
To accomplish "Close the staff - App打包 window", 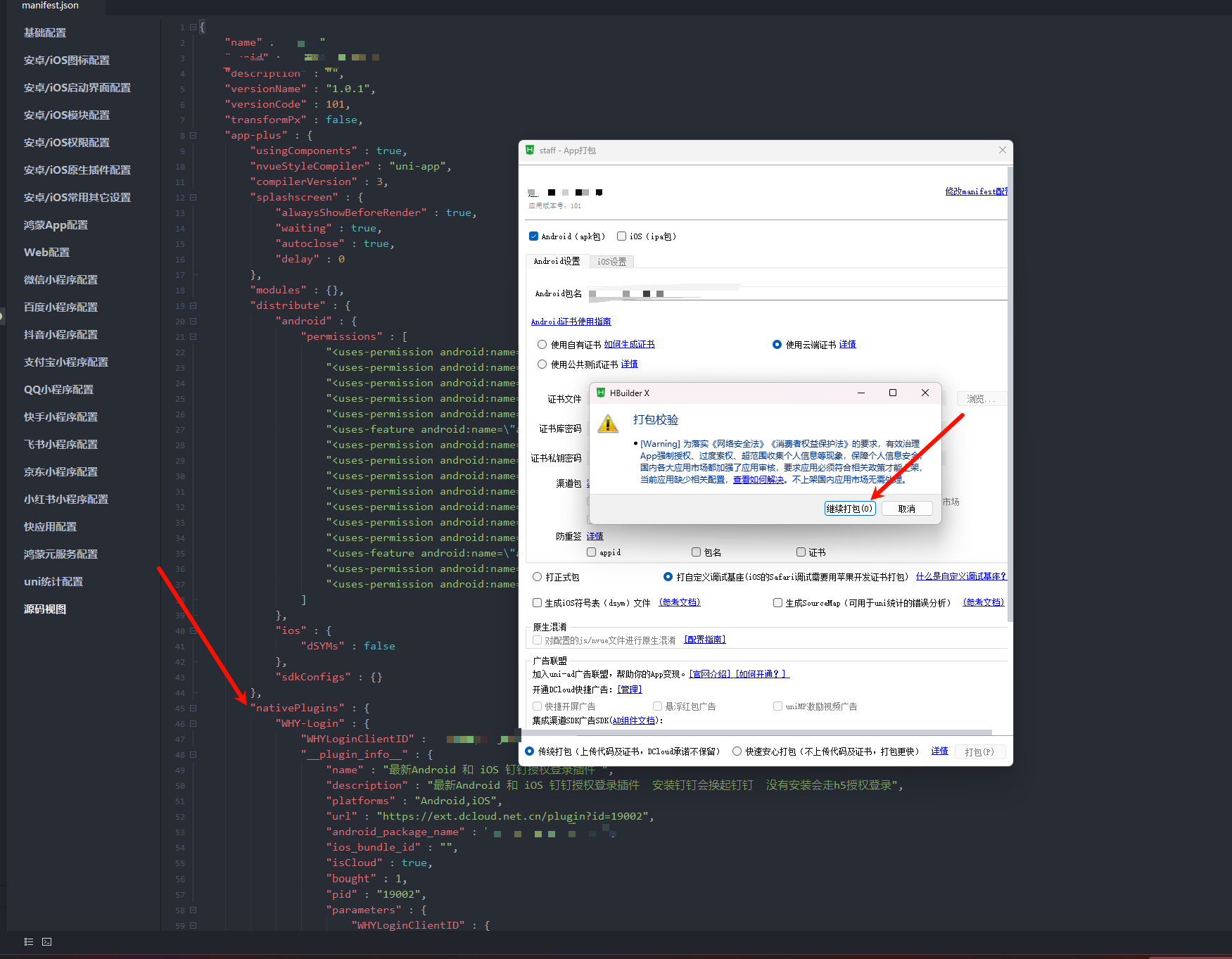I will coord(1002,150).
